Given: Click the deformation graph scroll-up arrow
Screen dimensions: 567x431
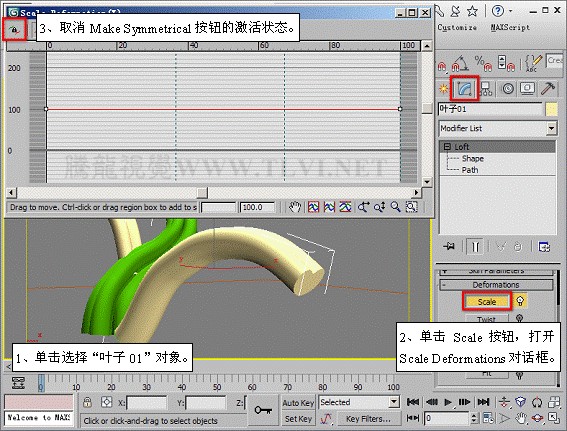Looking at the screenshot, I should click(427, 46).
